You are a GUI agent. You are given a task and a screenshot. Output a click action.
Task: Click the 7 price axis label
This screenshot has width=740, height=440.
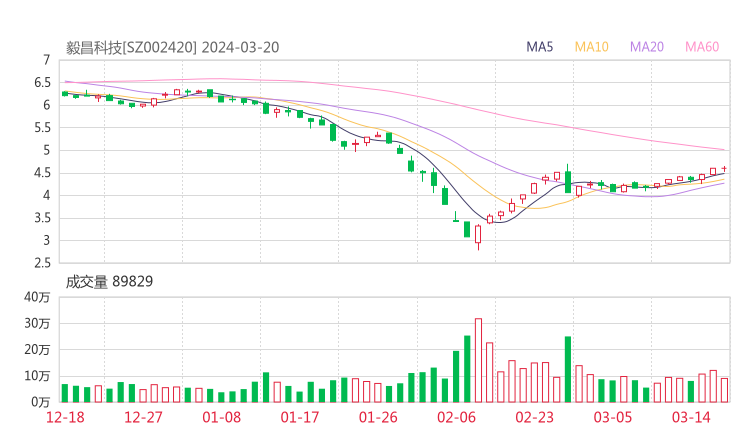[x=46, y=60]
